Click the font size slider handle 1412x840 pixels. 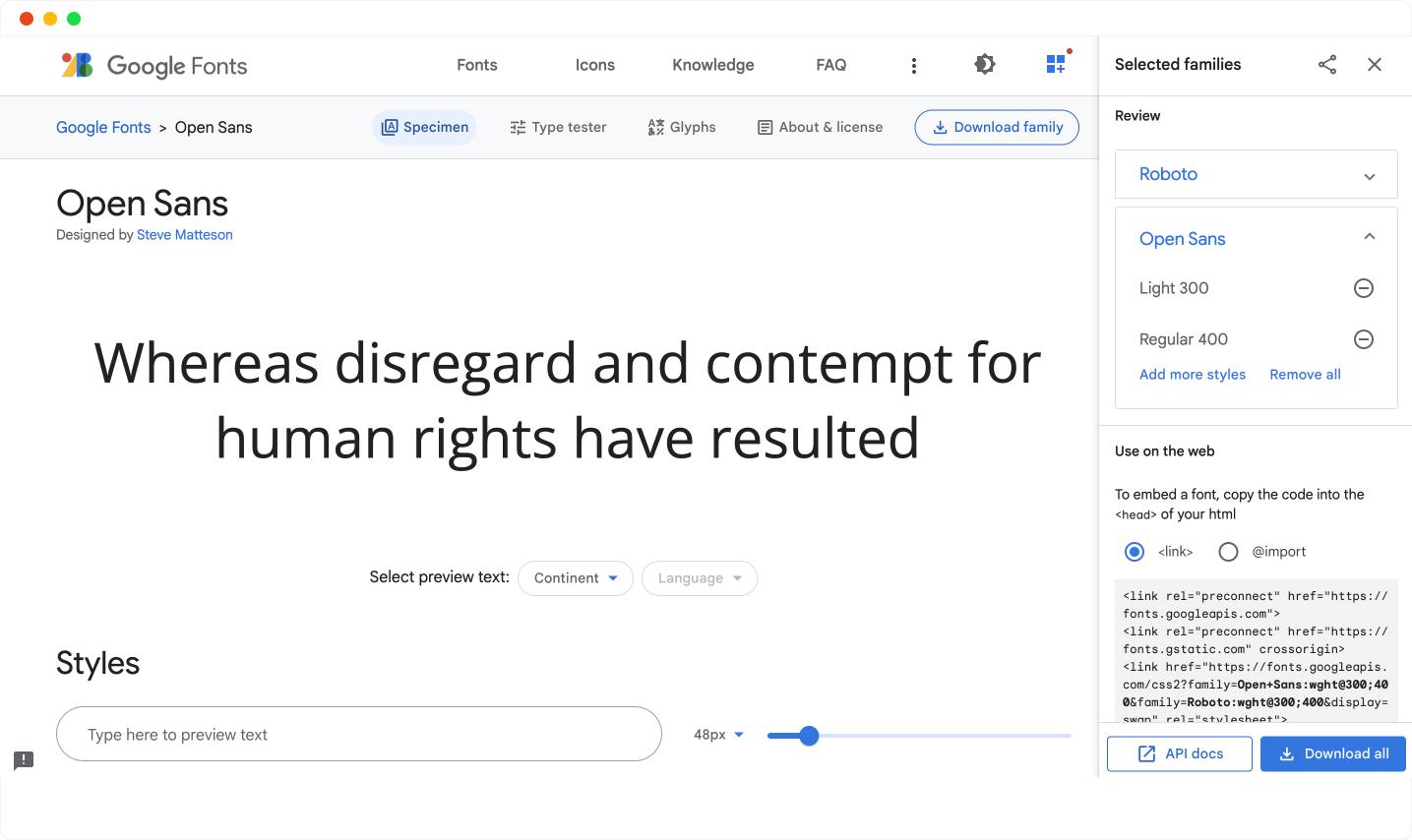tap(809, 736)
